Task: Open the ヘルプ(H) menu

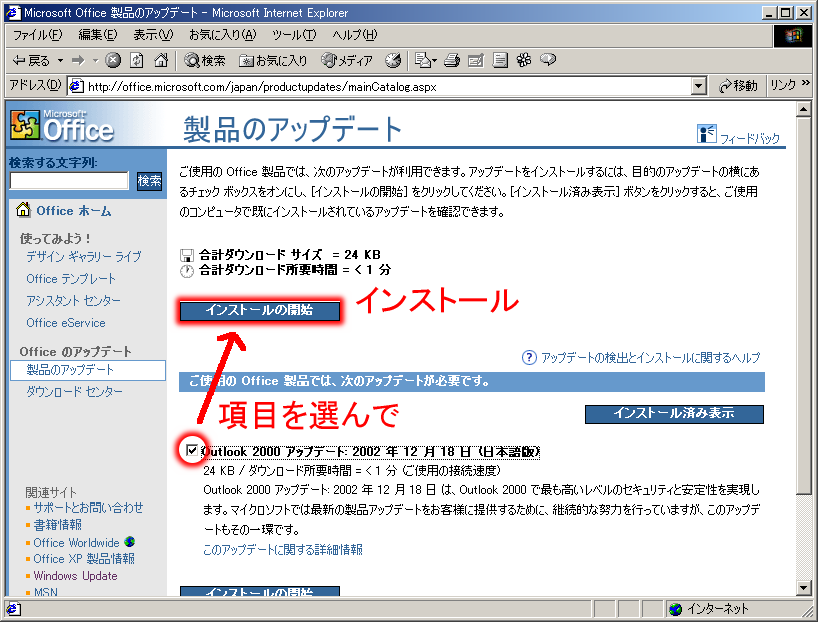Action: 355,35
